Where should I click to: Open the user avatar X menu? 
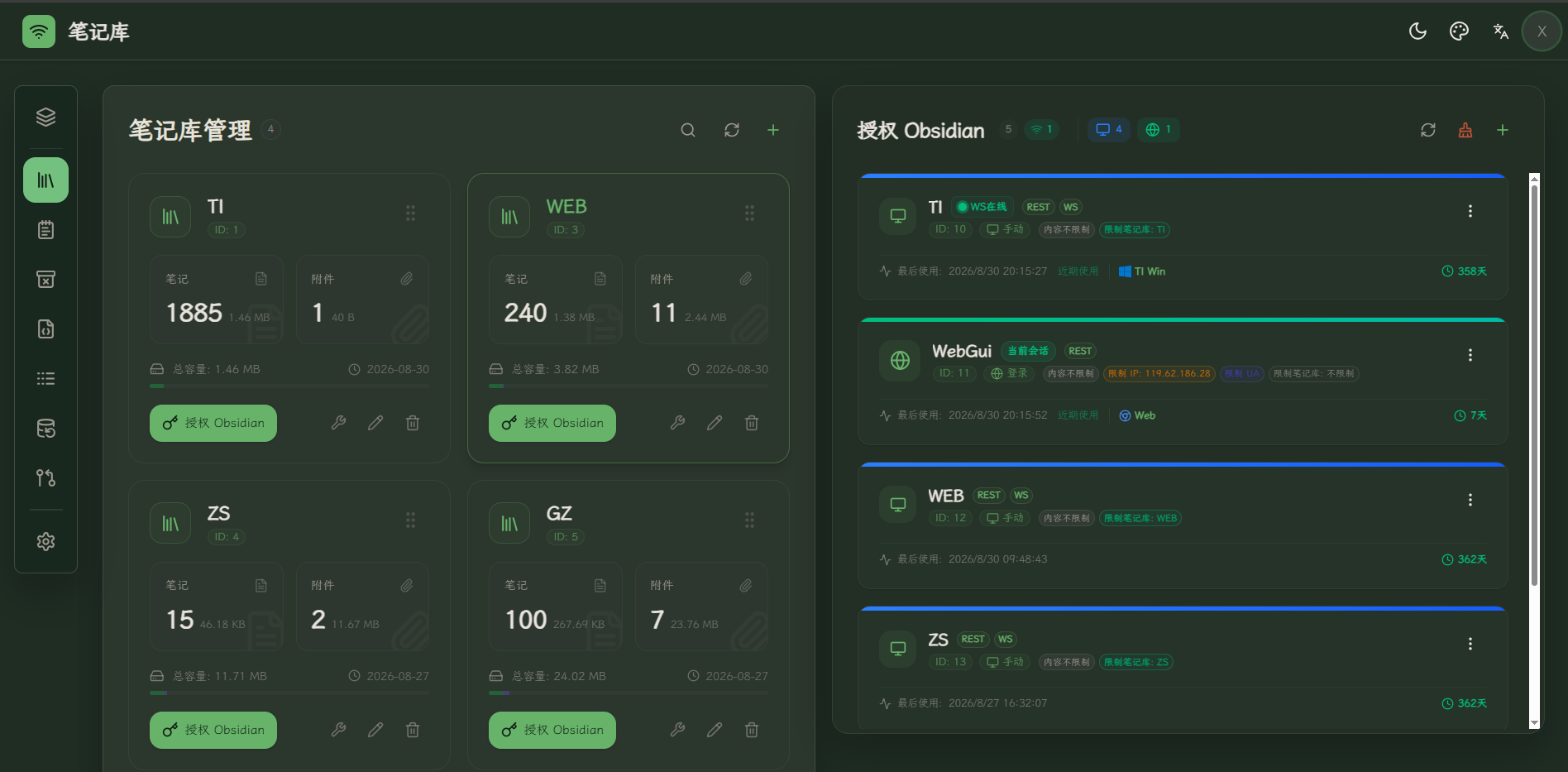1542,31
